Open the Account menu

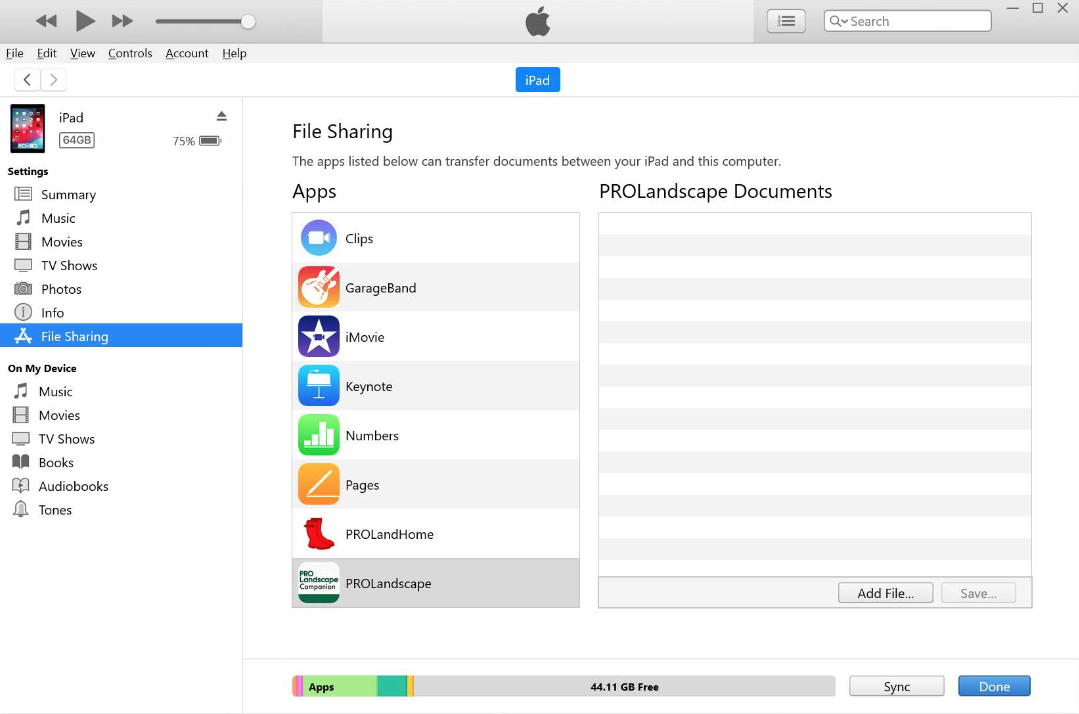(186, 53)
